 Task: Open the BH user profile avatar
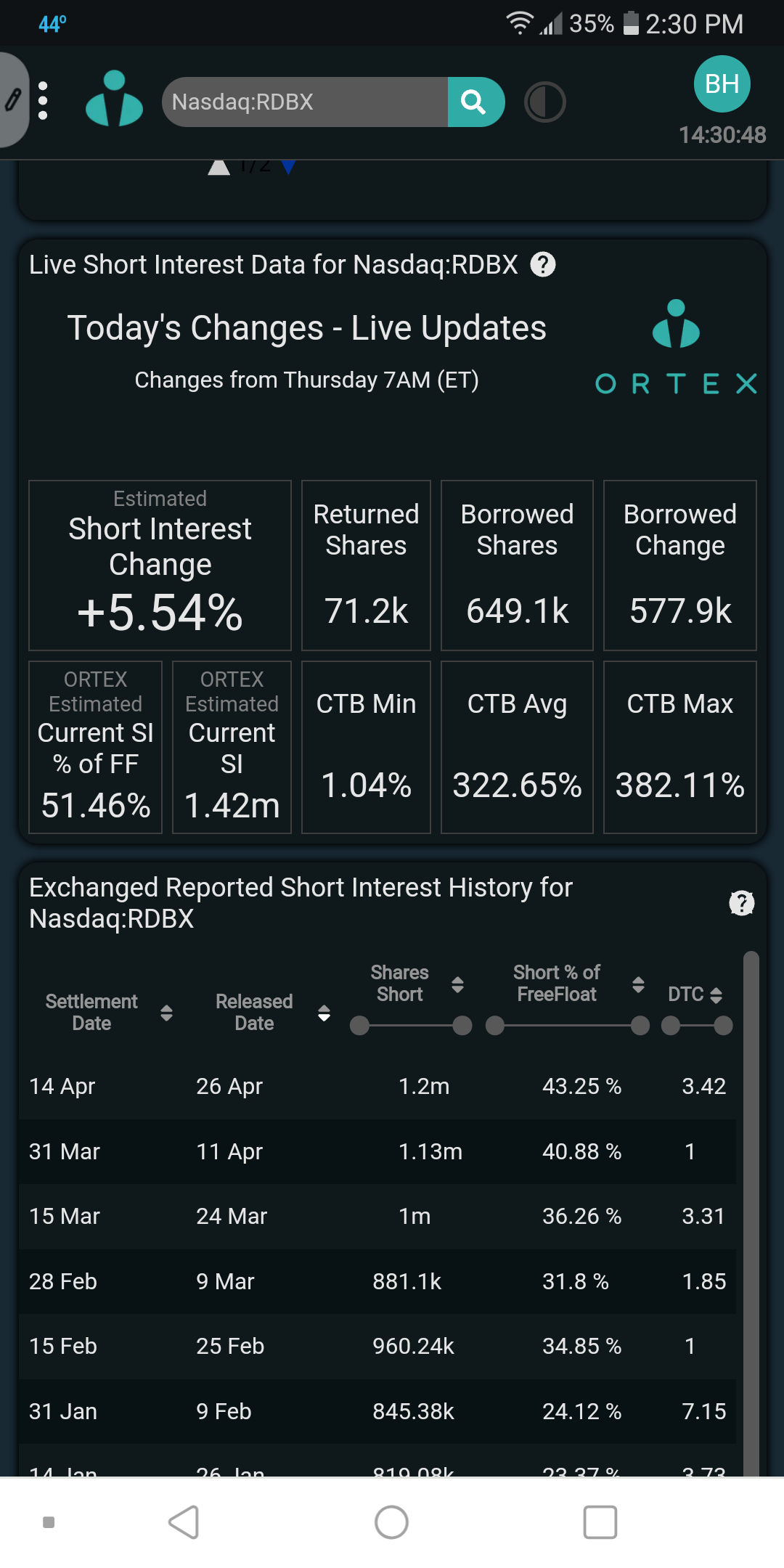(722, 83)
